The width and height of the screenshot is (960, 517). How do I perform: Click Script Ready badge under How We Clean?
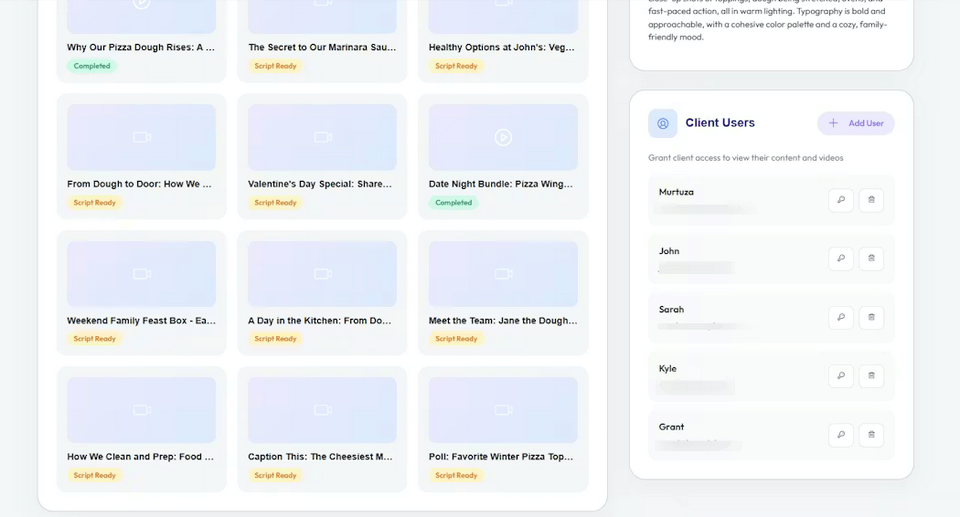click(x=94, y=475)
